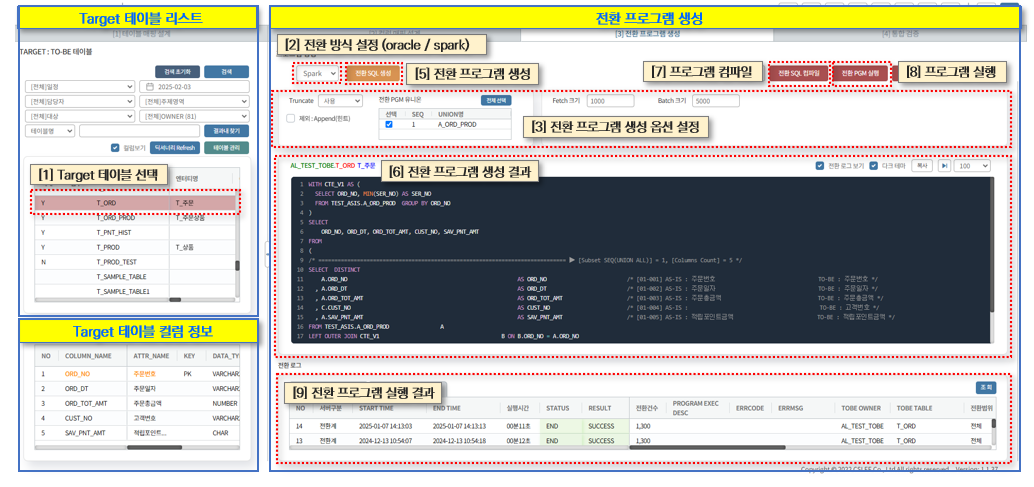1034x487 pixels.
Task: Click the 검색 button
Action: point(226,72)
